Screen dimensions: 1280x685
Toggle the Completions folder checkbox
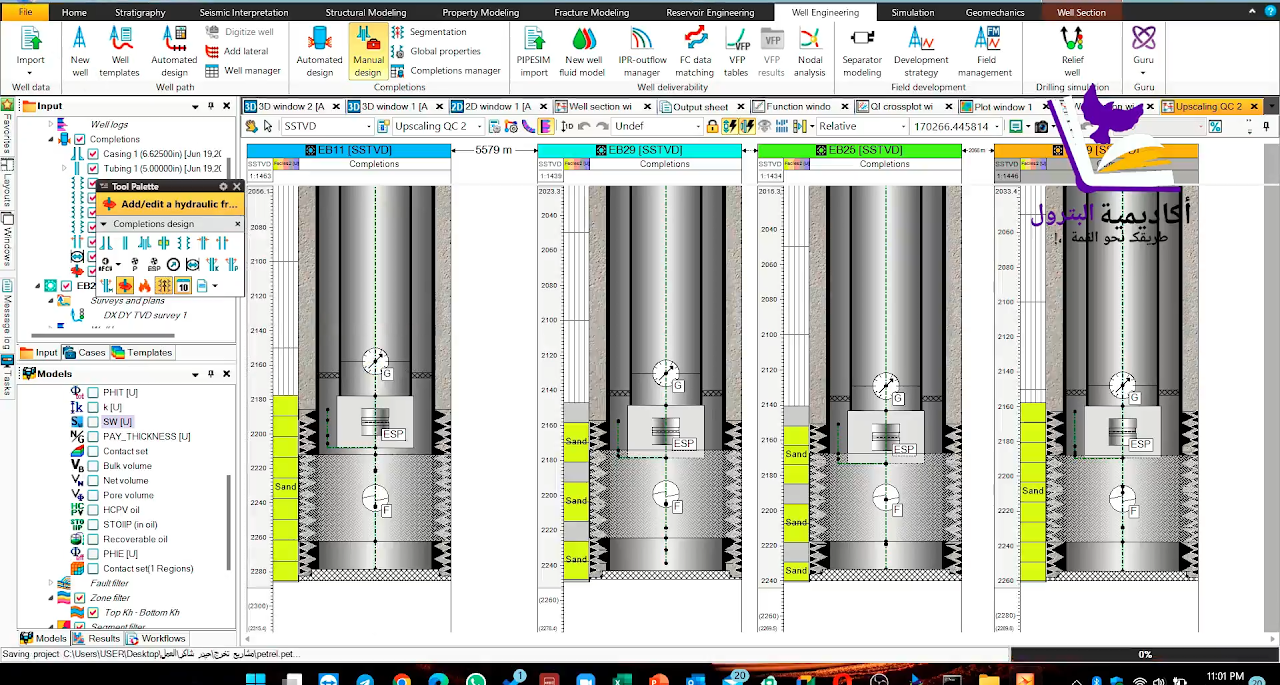click(80, 139)
